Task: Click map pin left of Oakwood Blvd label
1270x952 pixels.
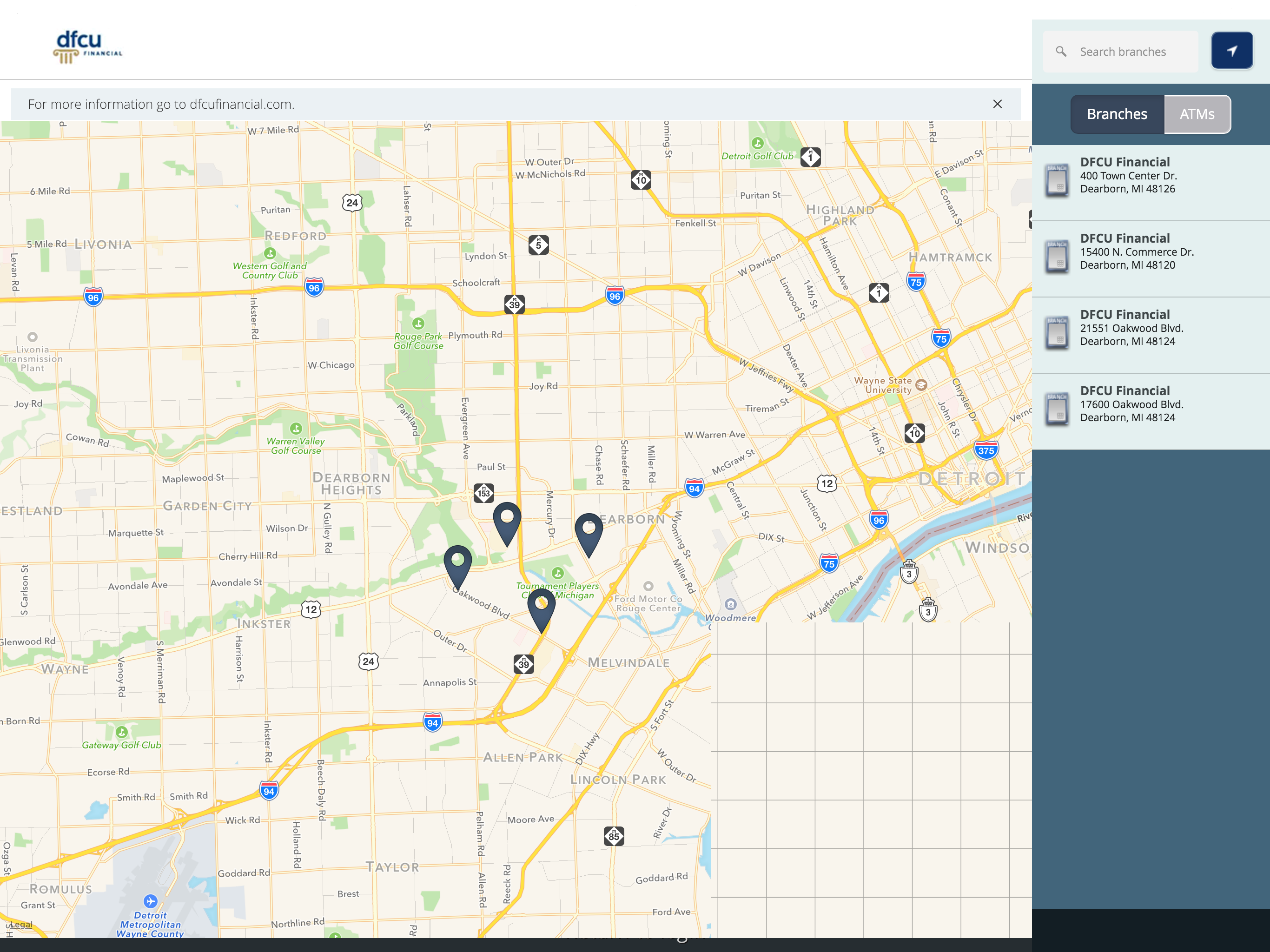Action: point(457,567)
